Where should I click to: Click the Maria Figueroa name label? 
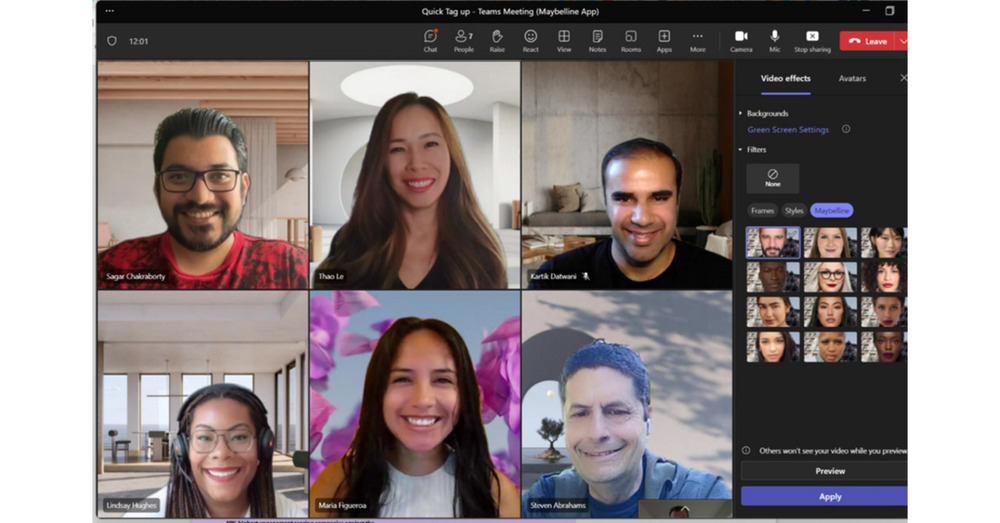(342, 505)
